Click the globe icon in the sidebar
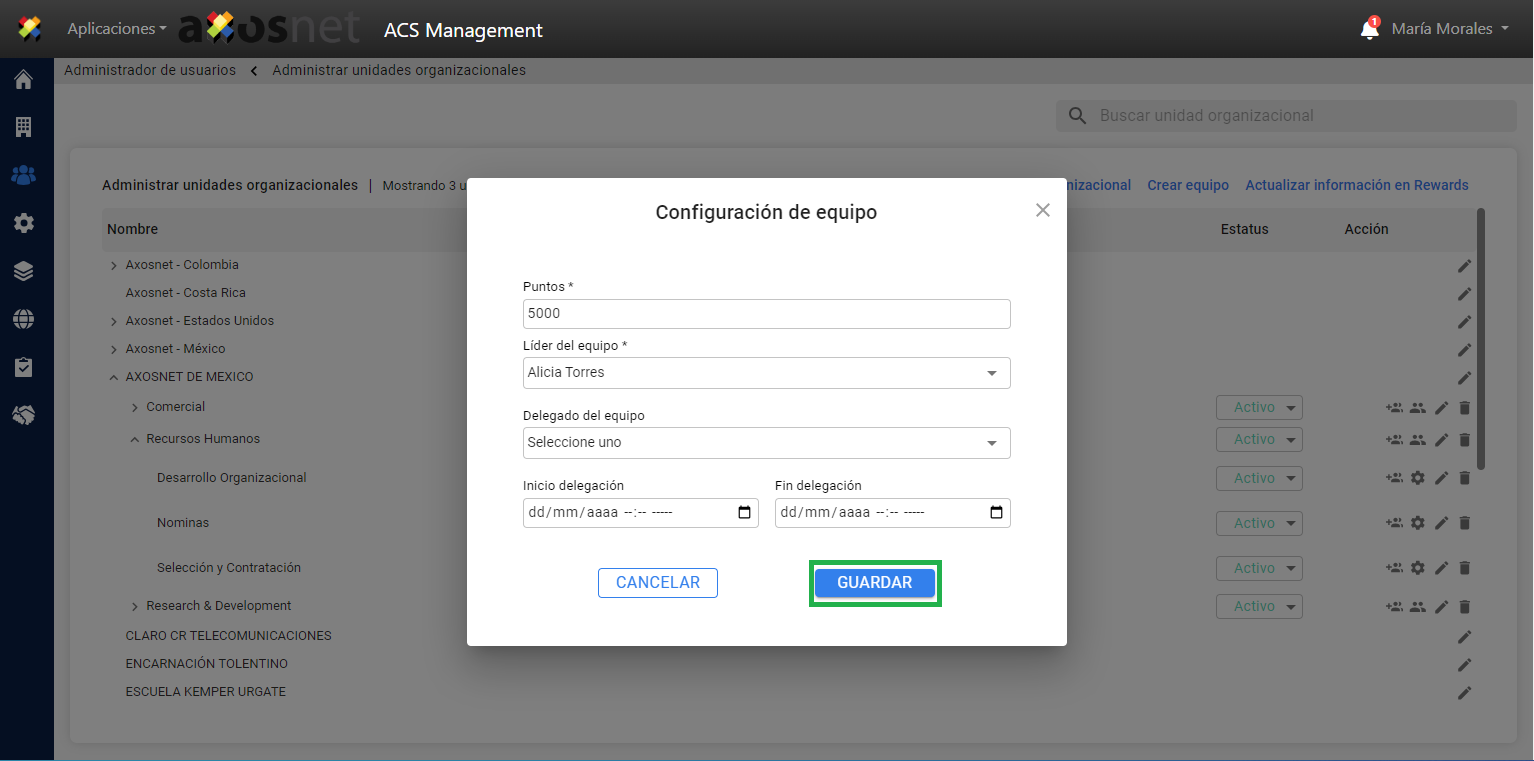 click(23, 319)
